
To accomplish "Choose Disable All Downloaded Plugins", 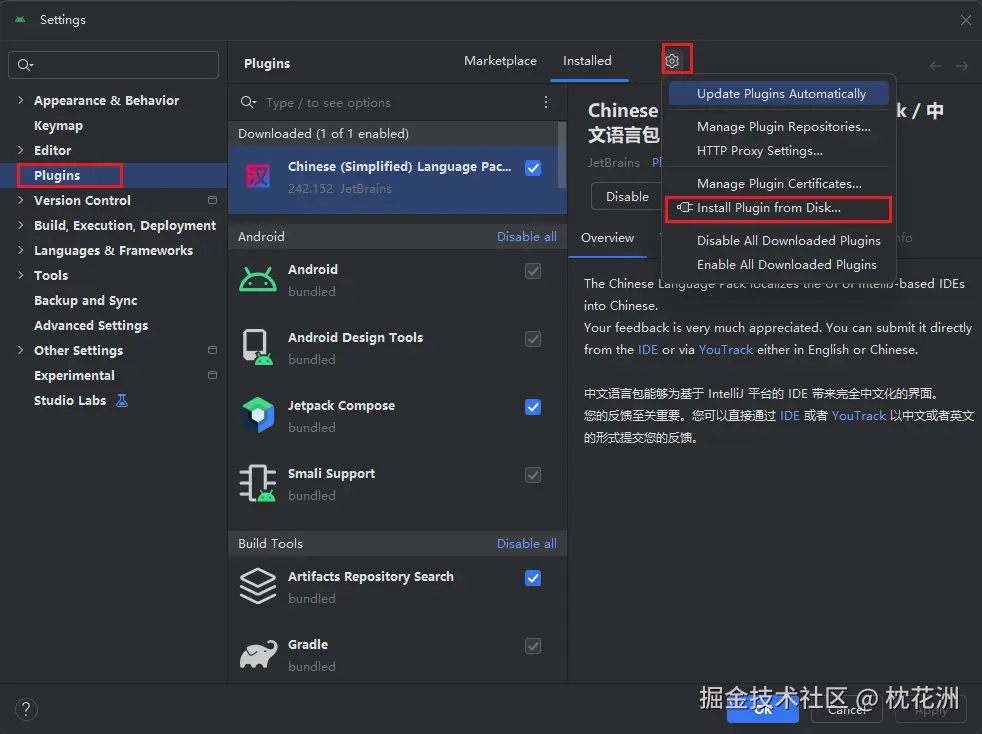I will pyautogui.click(x=778, y=240).
